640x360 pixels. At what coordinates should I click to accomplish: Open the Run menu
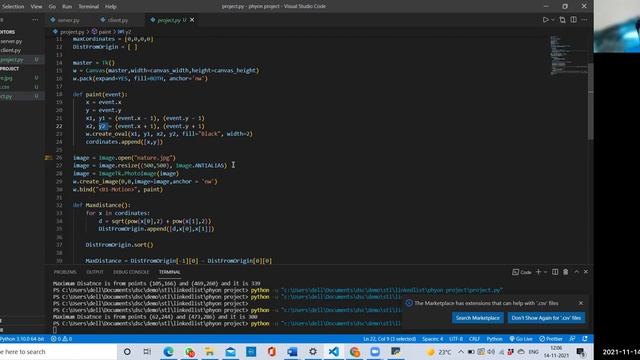click(67, 7)
